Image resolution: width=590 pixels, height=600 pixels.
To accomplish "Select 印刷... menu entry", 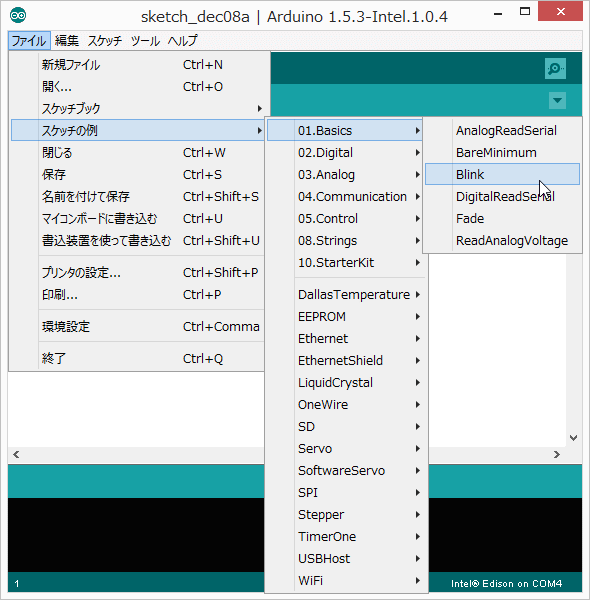I will (138, 295).
